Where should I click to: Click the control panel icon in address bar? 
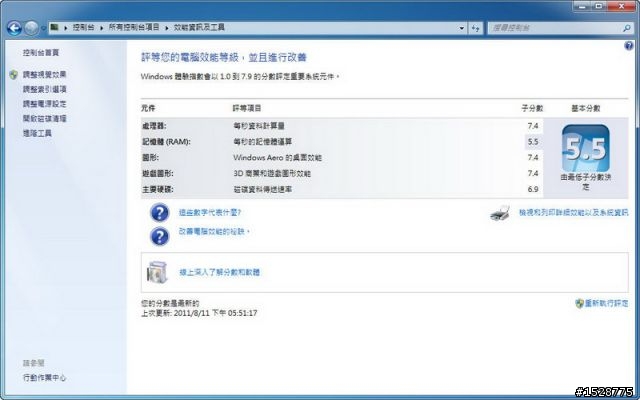(x=54, y=27)
